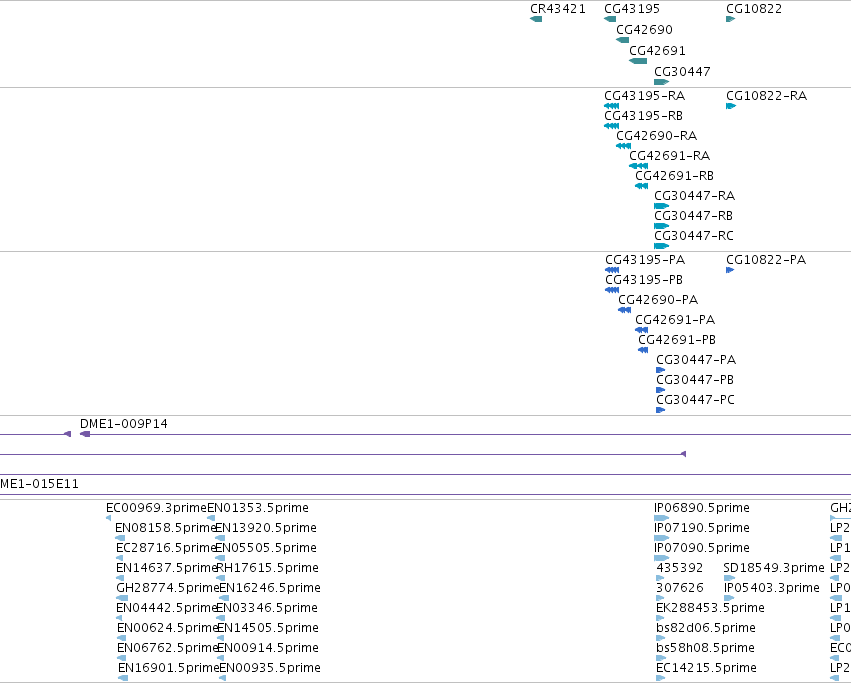Open the CG30447-PC protein label
The image size is (851, 683).
(695, 400)
